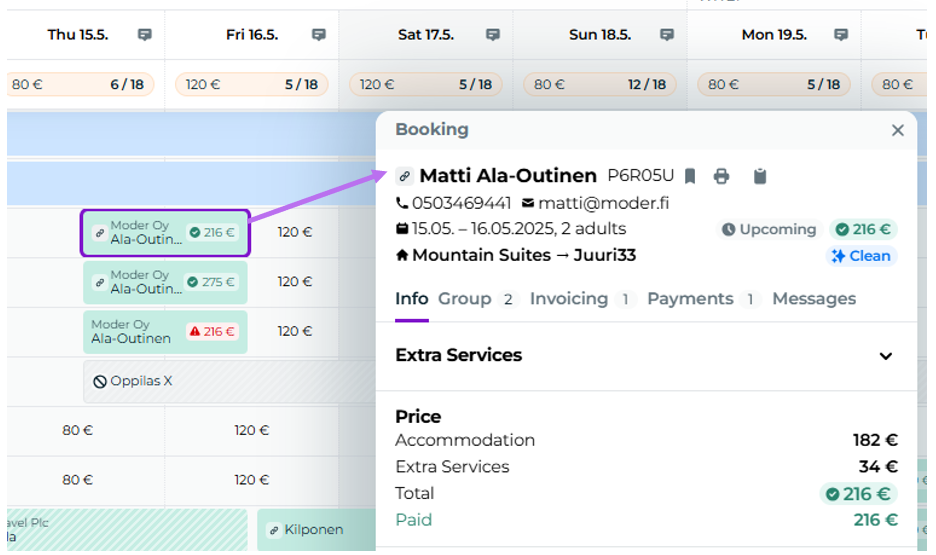Open the comment icon for Mon 19.5.

click(841, 35)
